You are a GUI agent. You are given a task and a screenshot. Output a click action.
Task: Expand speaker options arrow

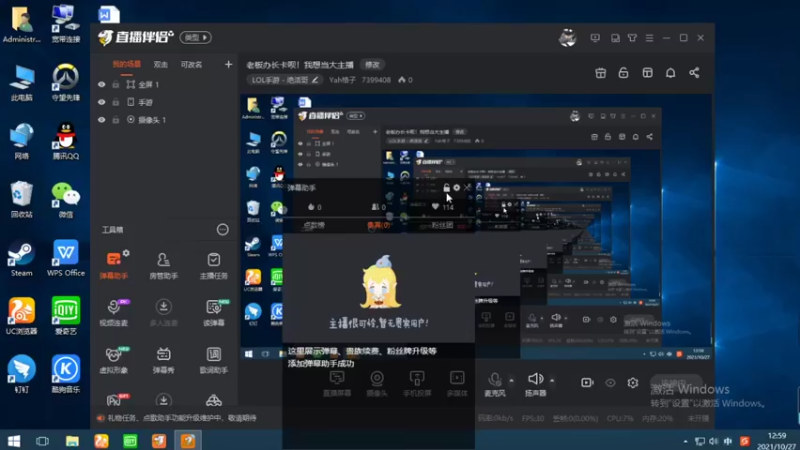pyautogui.click(x=552, y=380)
